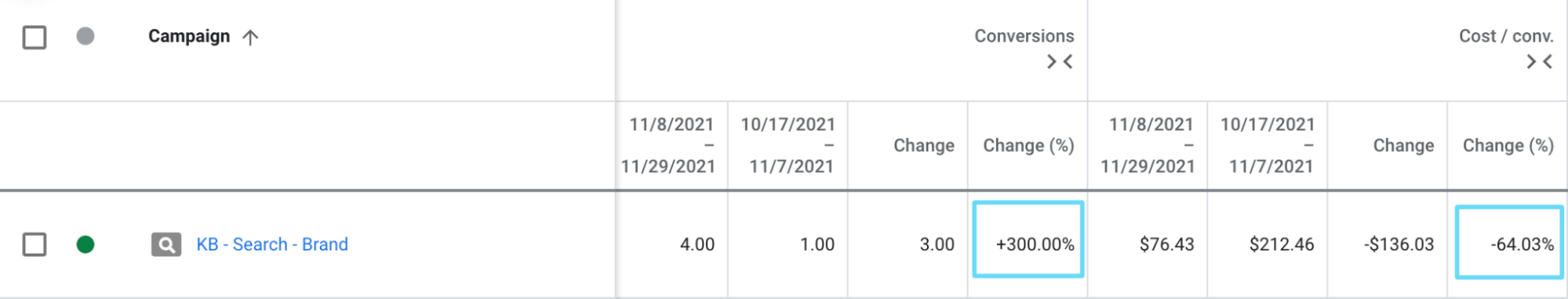Click the search campaign type icon
Viewport: 1568px width, 299px height.
click(166, 245)
